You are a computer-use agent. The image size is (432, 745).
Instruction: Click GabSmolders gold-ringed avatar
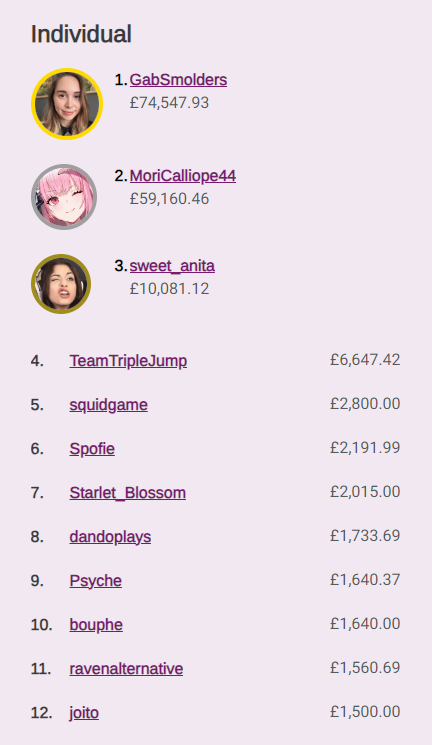pos(67,104)
